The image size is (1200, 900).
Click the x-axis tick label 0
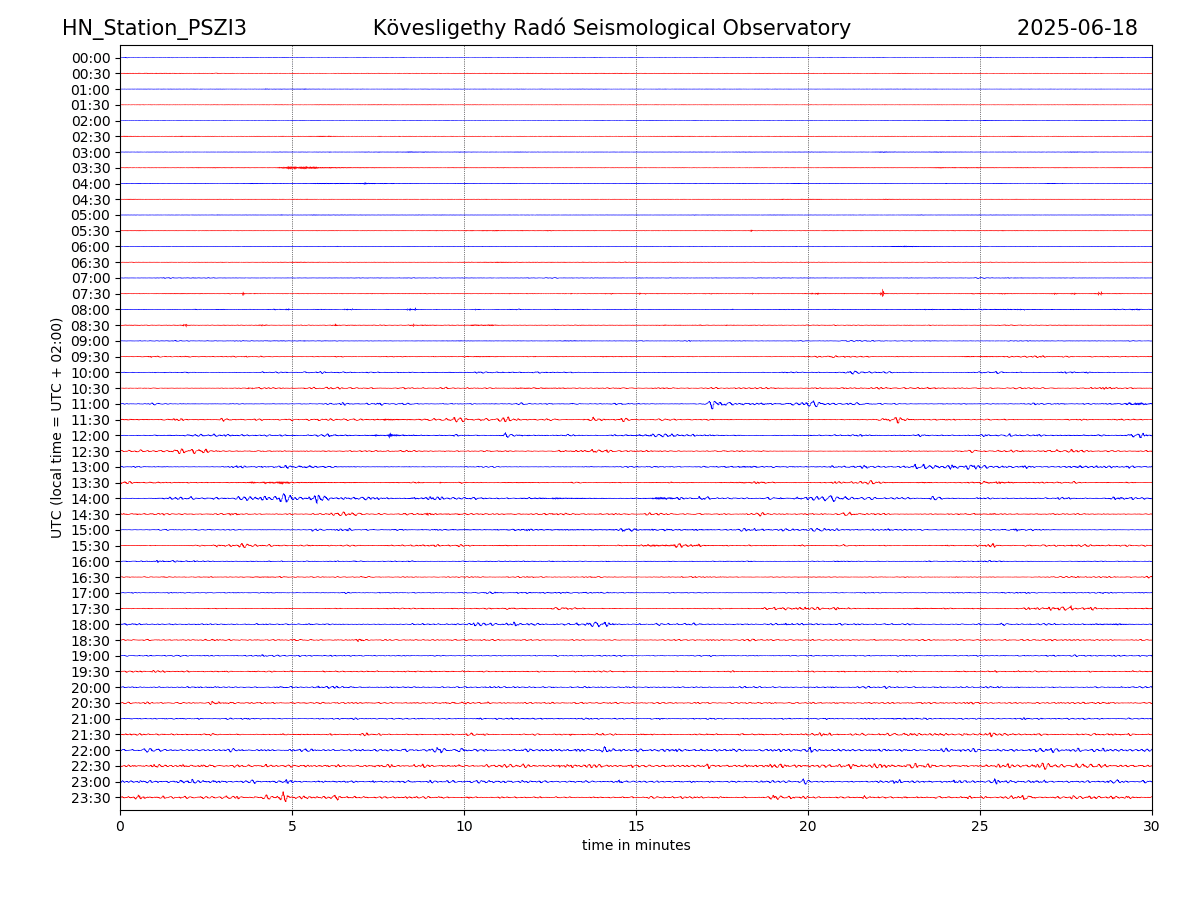(120, 826)
